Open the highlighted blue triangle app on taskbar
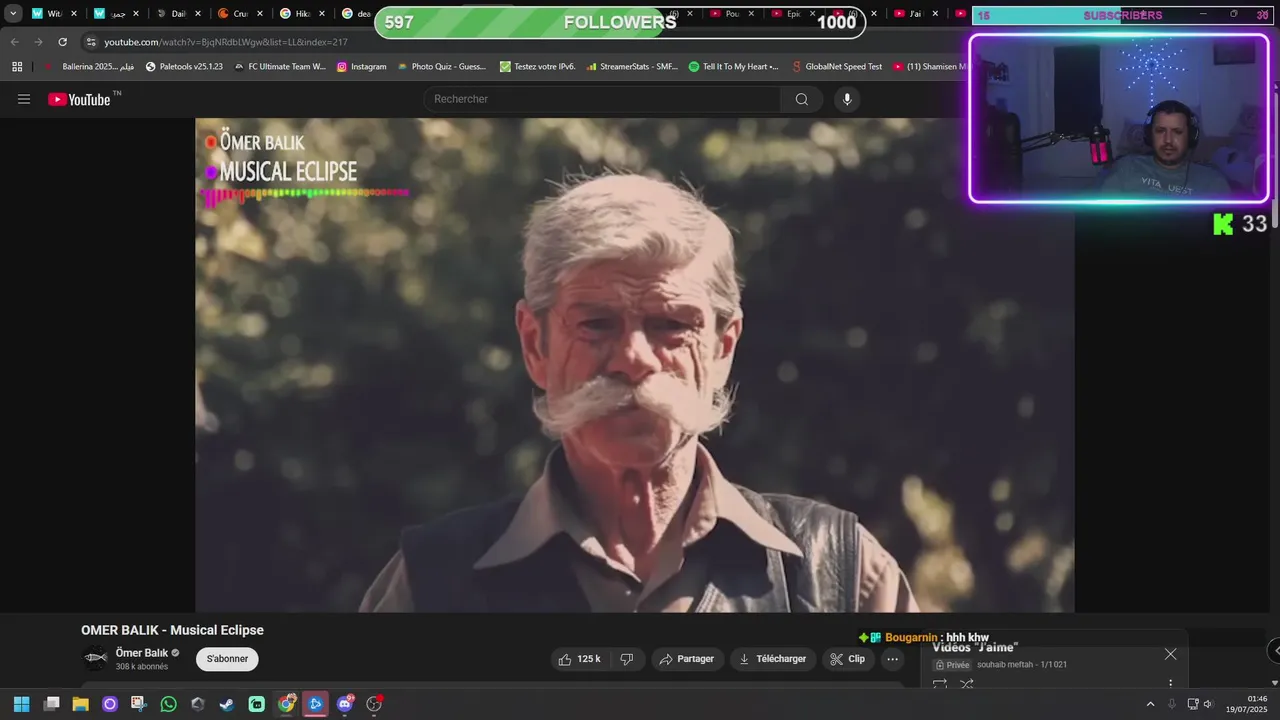The width and height of the screenshot is (1280, 720). [x=315, y=704]
